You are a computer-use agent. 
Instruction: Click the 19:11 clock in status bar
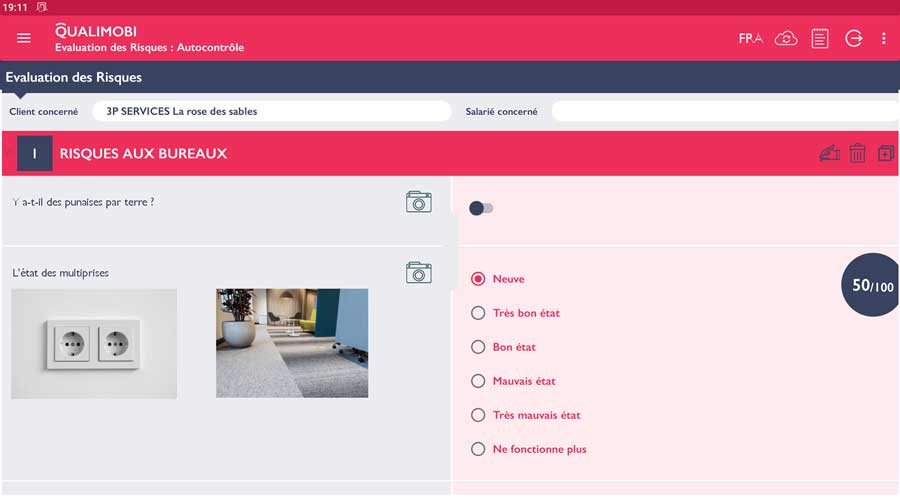15,7
